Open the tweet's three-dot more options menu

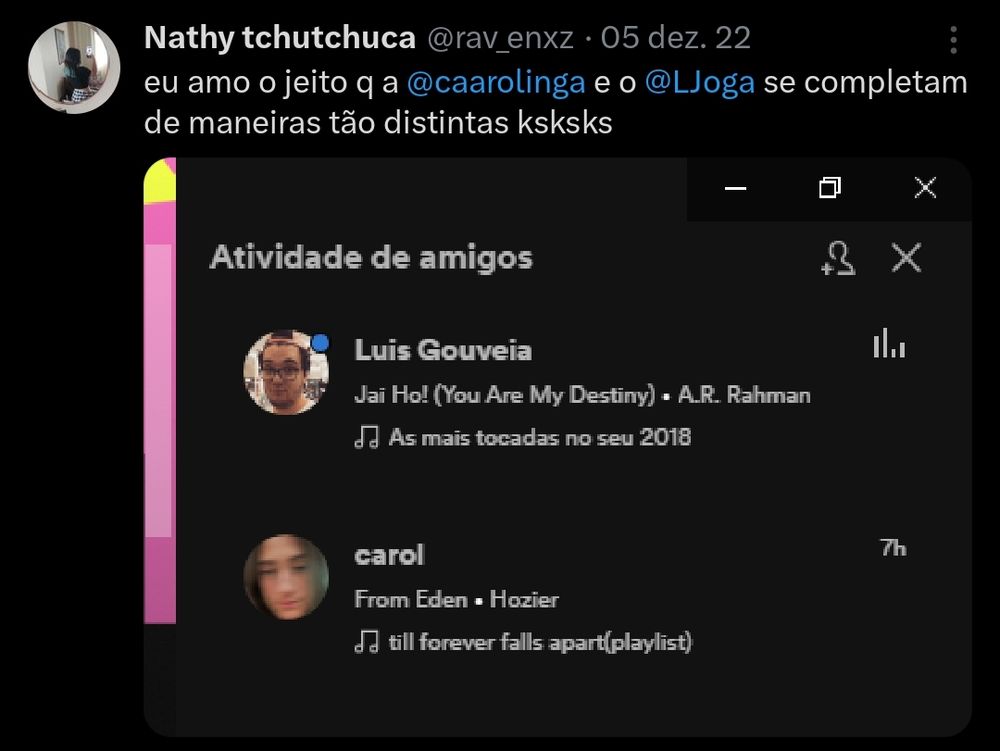click(x=953, y=40)
